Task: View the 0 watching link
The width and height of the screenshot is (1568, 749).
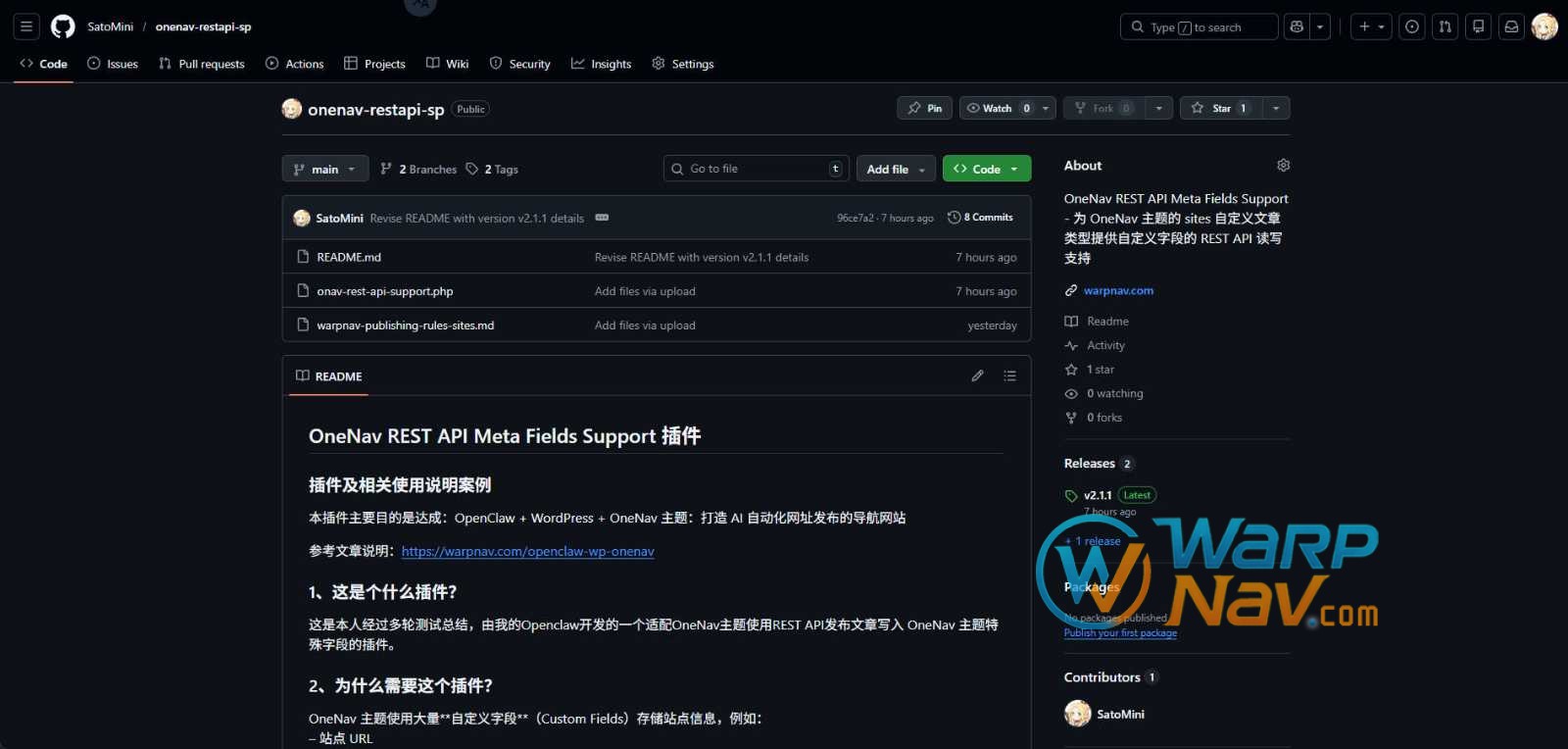Action: (x=1104, y=393)
